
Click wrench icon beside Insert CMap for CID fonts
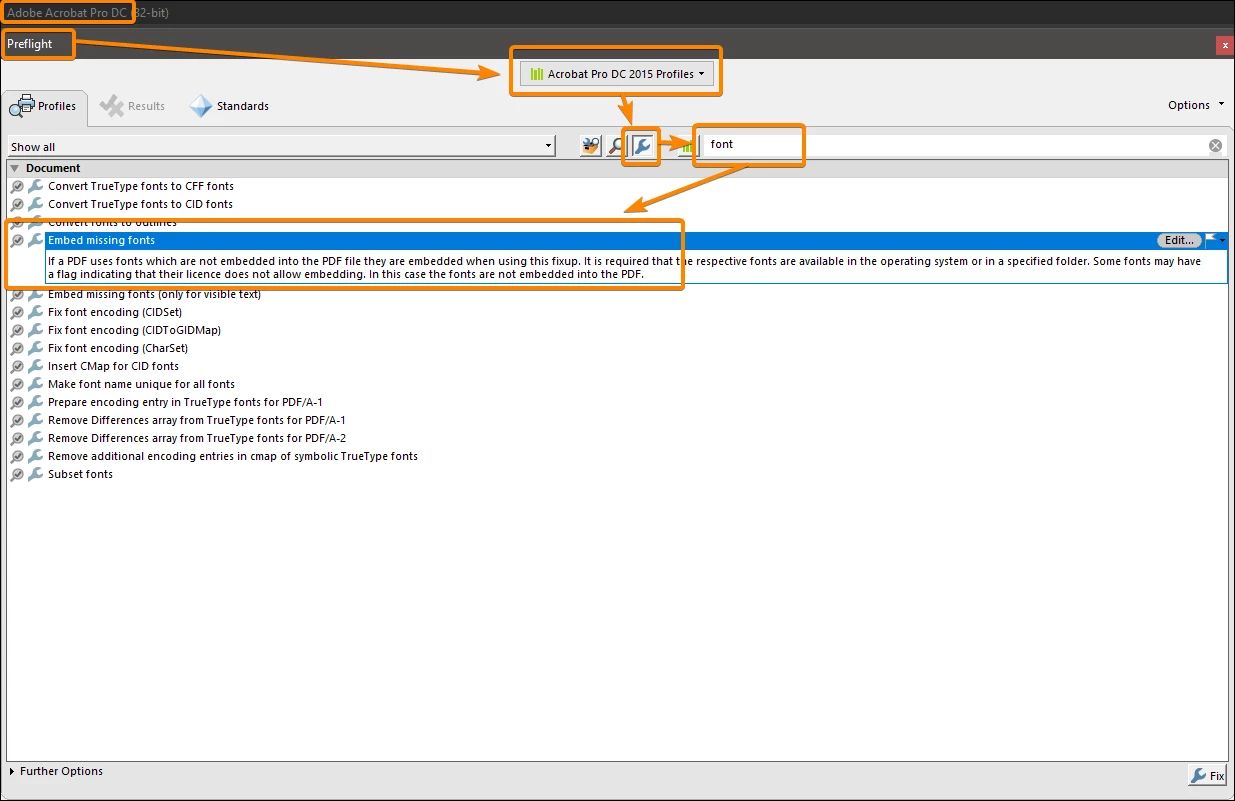pos(35,366)
